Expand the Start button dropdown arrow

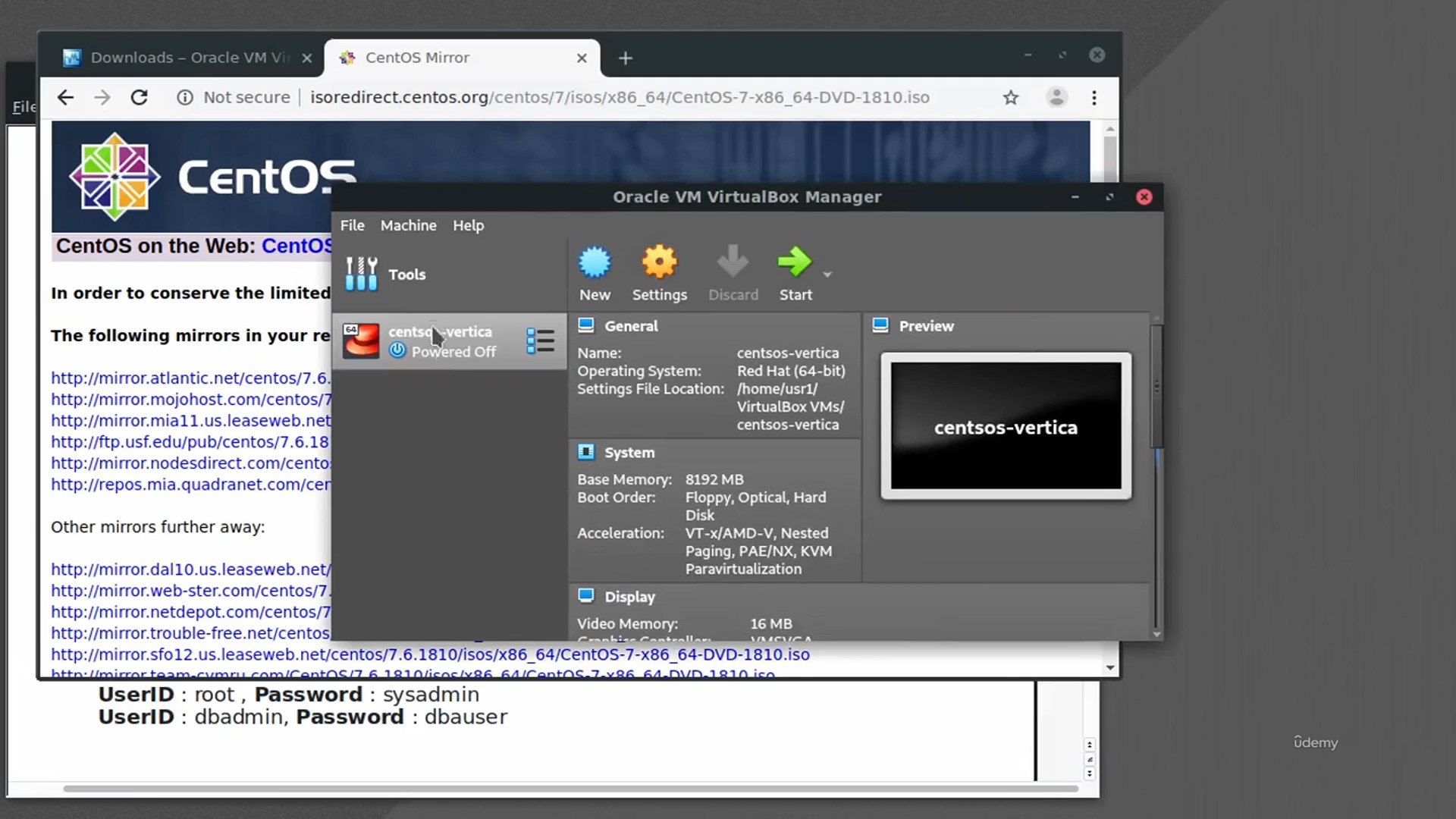(827, 275)
